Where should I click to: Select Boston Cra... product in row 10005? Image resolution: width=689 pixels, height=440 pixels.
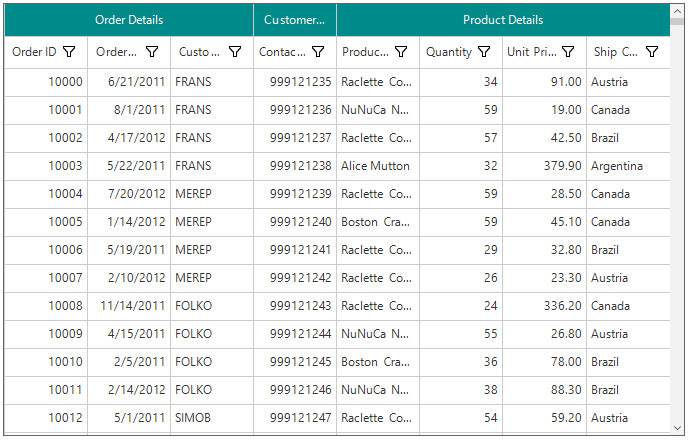point(378,222)
